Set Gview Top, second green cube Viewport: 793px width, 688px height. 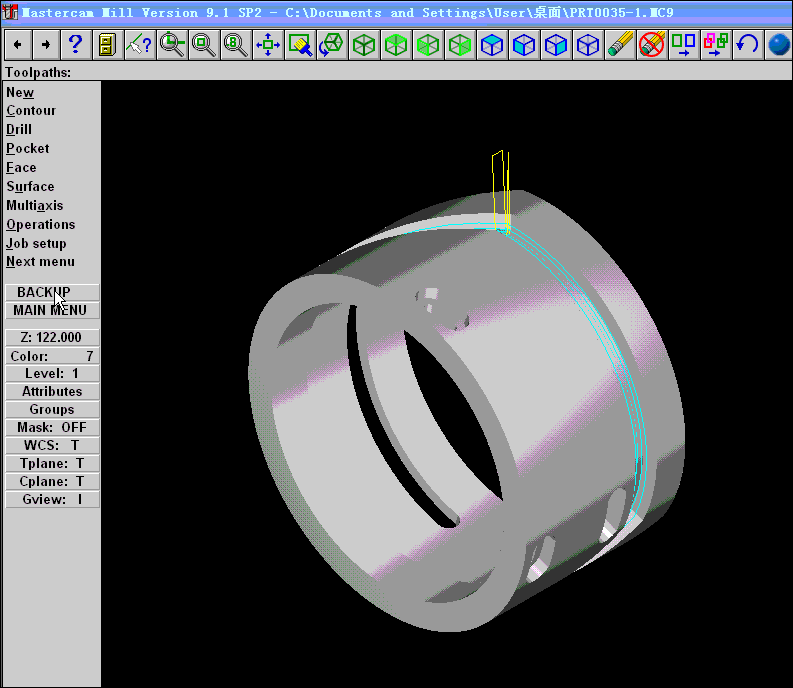396,45
